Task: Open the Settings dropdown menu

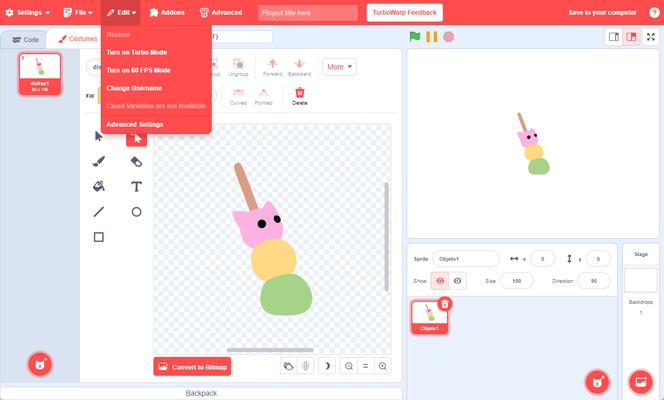Action: coord(27,12)
